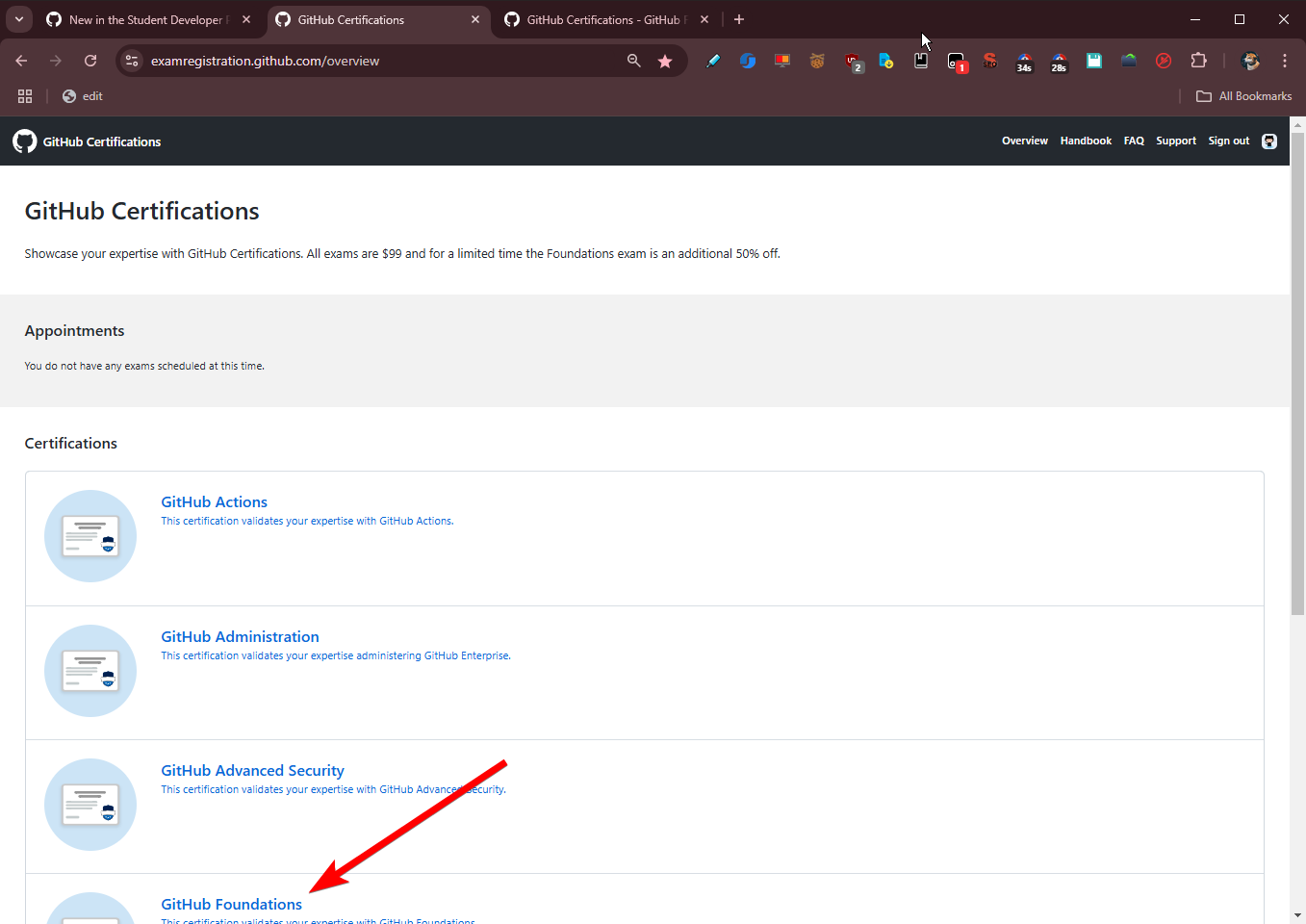Click the GitHub Administration certificate badge image
1306x924 pixels.
coord(90,671)
